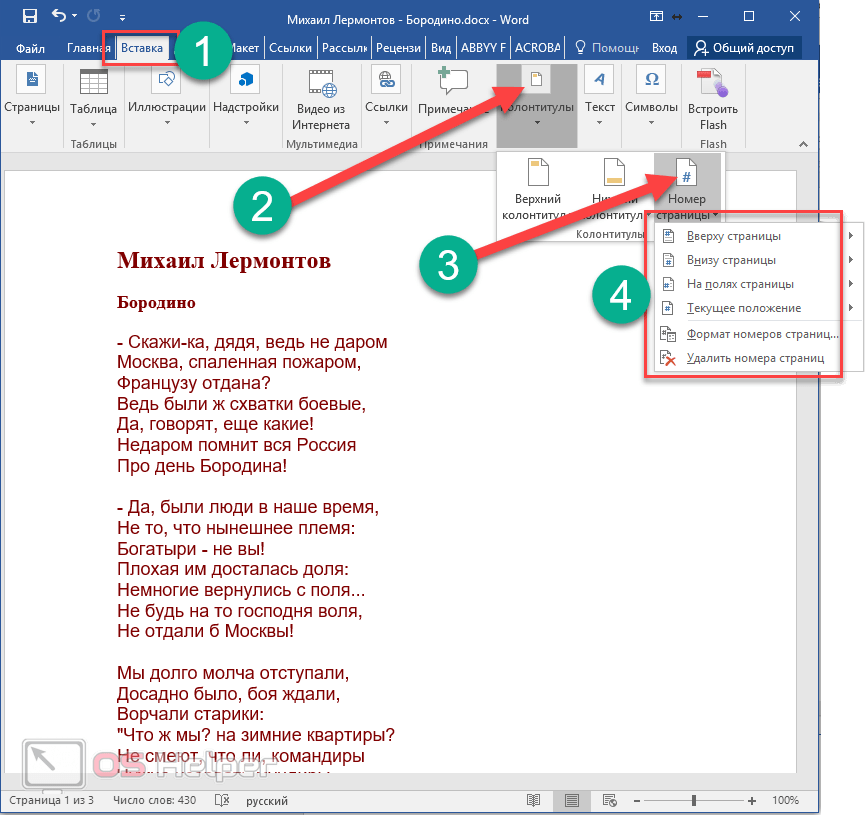Image resolution: width=865 pixels, height=815 pixels.
Task: Click the Удалить номера red X icon
Action: click(668, 359)
